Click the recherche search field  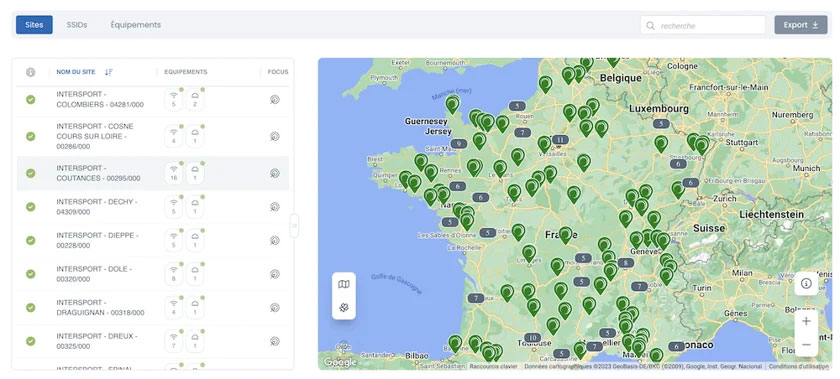(x=703, y=25)
